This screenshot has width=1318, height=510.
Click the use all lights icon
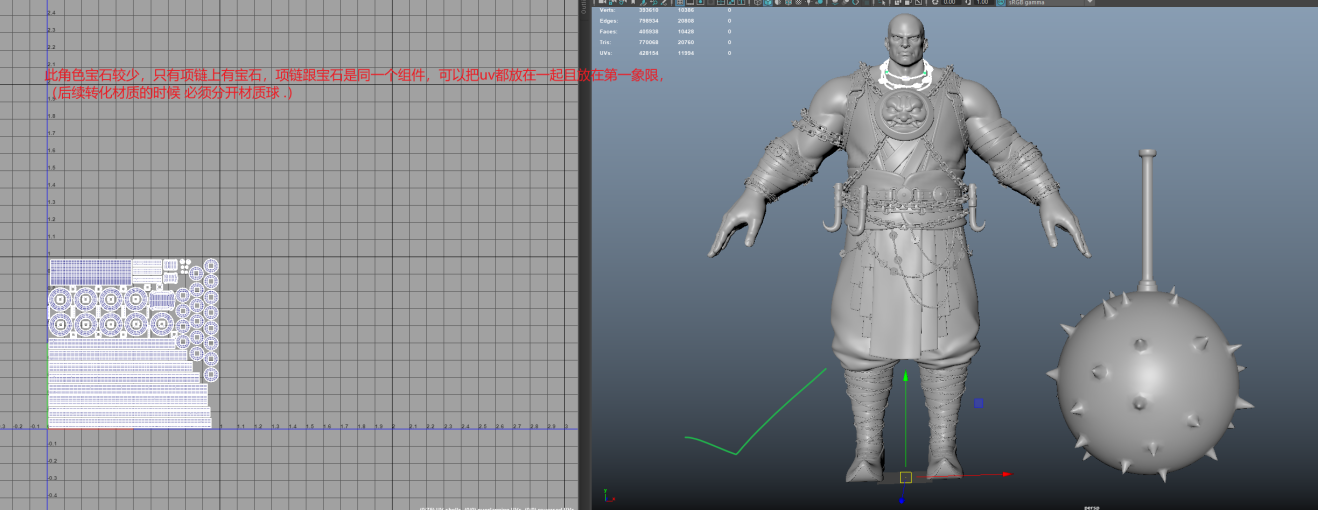(808, 3)
